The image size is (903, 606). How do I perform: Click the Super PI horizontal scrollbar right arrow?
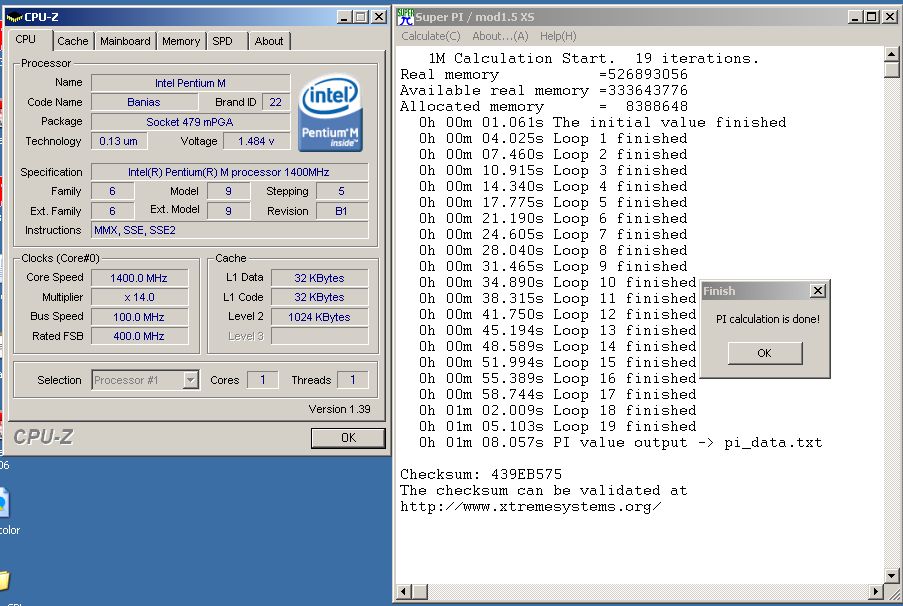(877, 592)
